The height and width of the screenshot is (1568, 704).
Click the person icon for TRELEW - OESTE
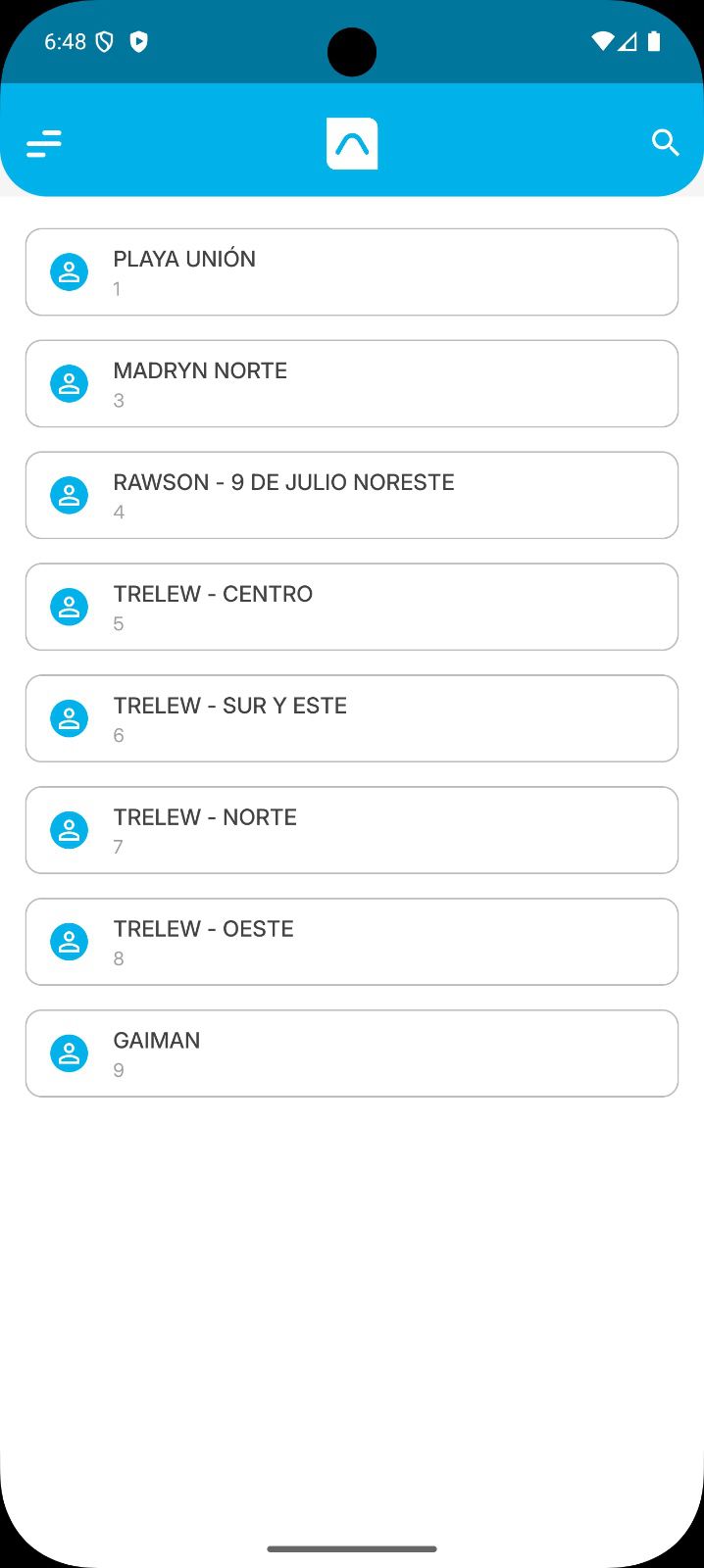70,943
